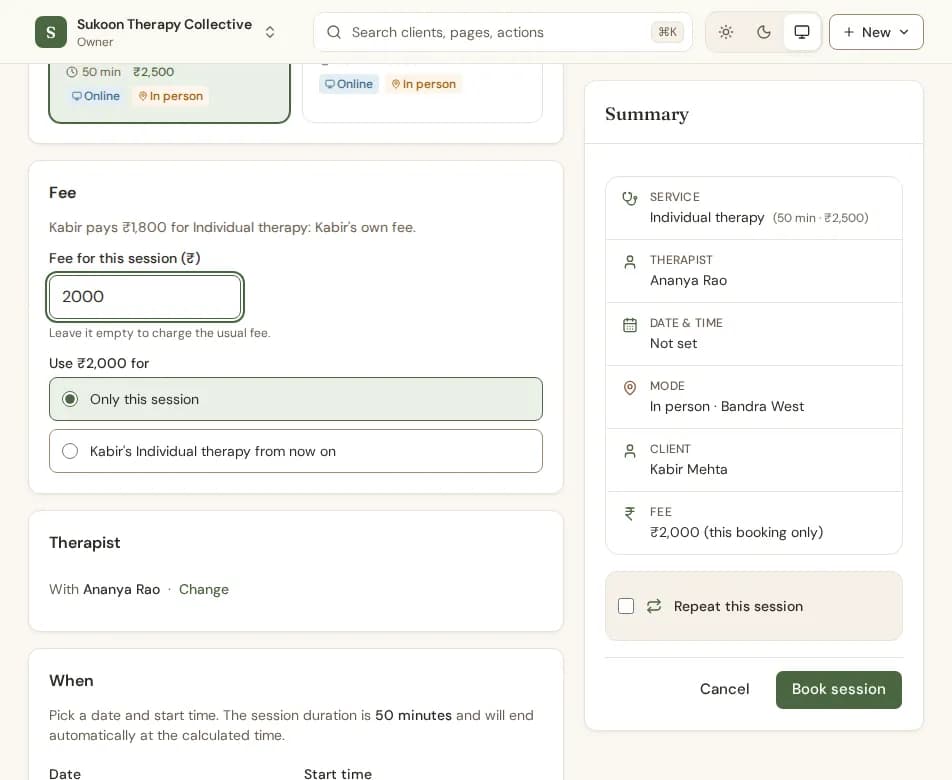Select the Only this session option
The height and width of the screenshot is (780, 952).
tap(296, 399)
